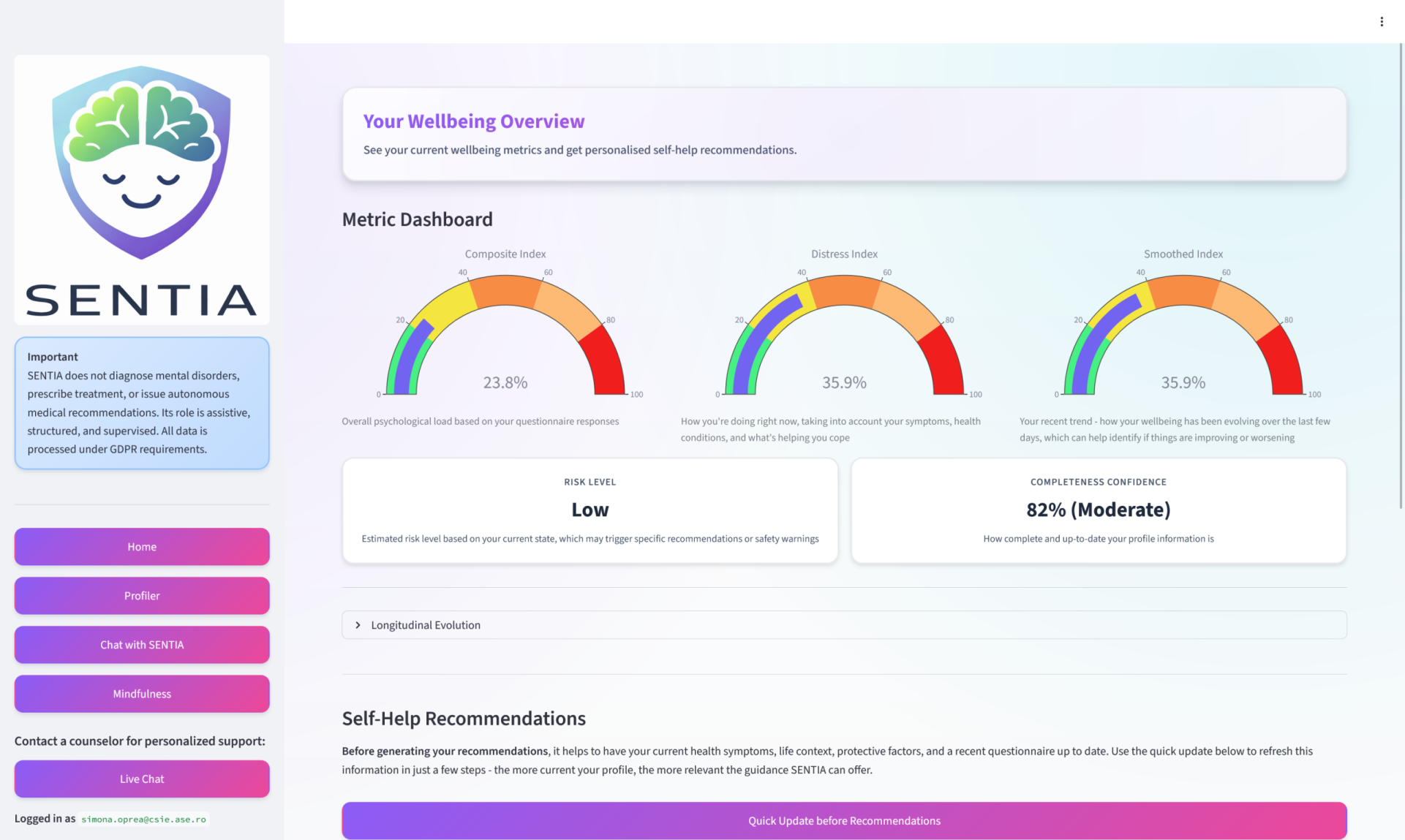Click the page vertical scrollbar
Image resolution: width=1405 pixels, height=840 pixels.
(x=1401, y=276)
